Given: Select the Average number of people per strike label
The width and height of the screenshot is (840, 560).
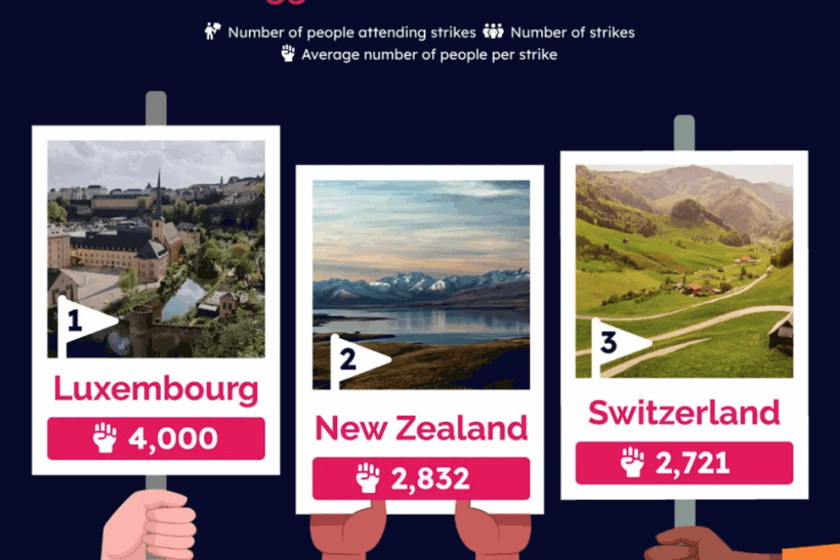Looking at the screenshot, I should coord(429,55).
